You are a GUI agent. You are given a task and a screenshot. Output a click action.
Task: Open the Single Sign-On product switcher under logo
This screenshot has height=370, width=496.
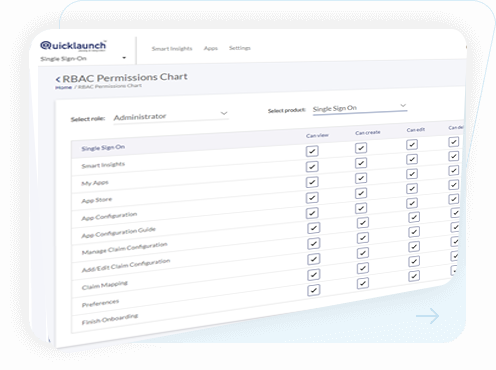click(83, 58)
